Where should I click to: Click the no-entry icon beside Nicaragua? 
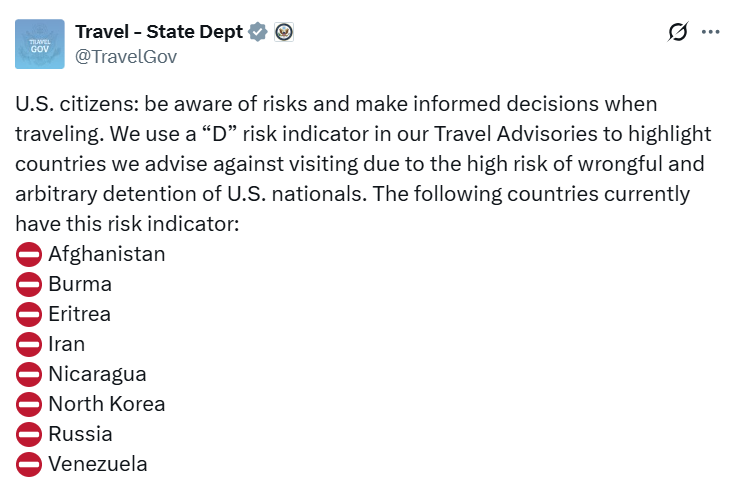click(x=29, y=374)
